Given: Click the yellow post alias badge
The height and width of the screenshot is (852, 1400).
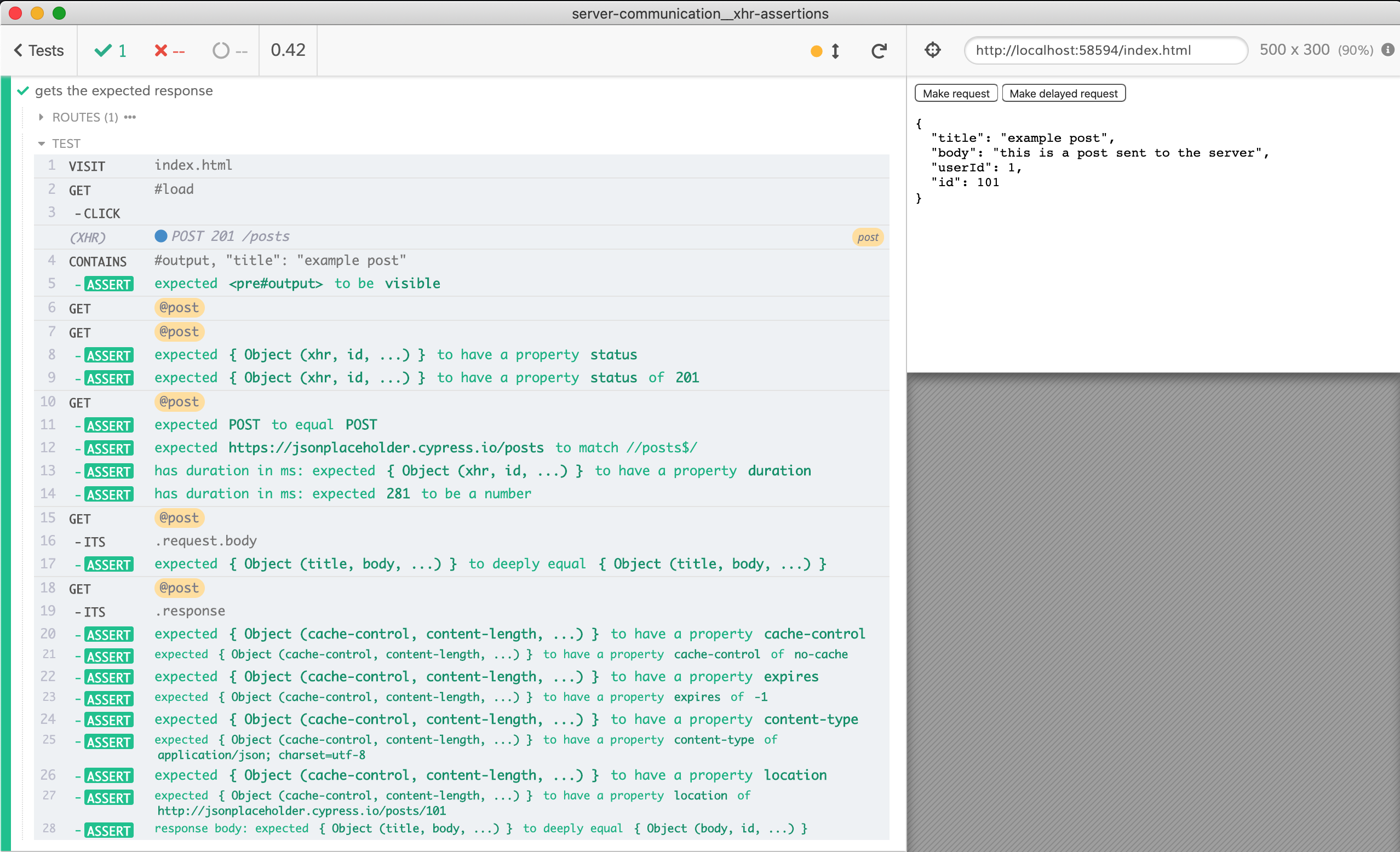Looking at the screenshot, I should point(867,238).
